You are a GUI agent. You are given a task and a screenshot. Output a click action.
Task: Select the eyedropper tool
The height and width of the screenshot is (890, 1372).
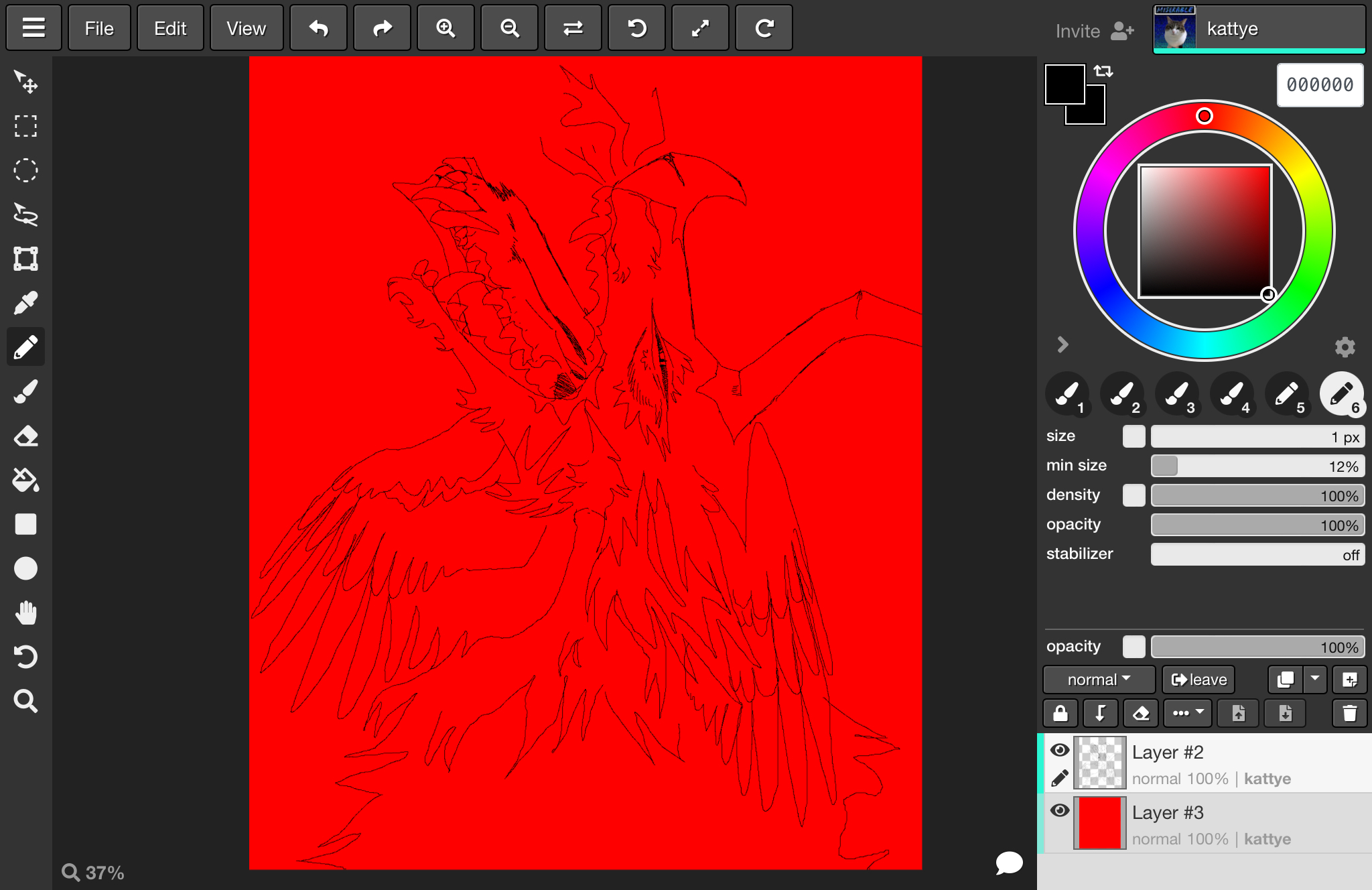[x=25, y=303]
